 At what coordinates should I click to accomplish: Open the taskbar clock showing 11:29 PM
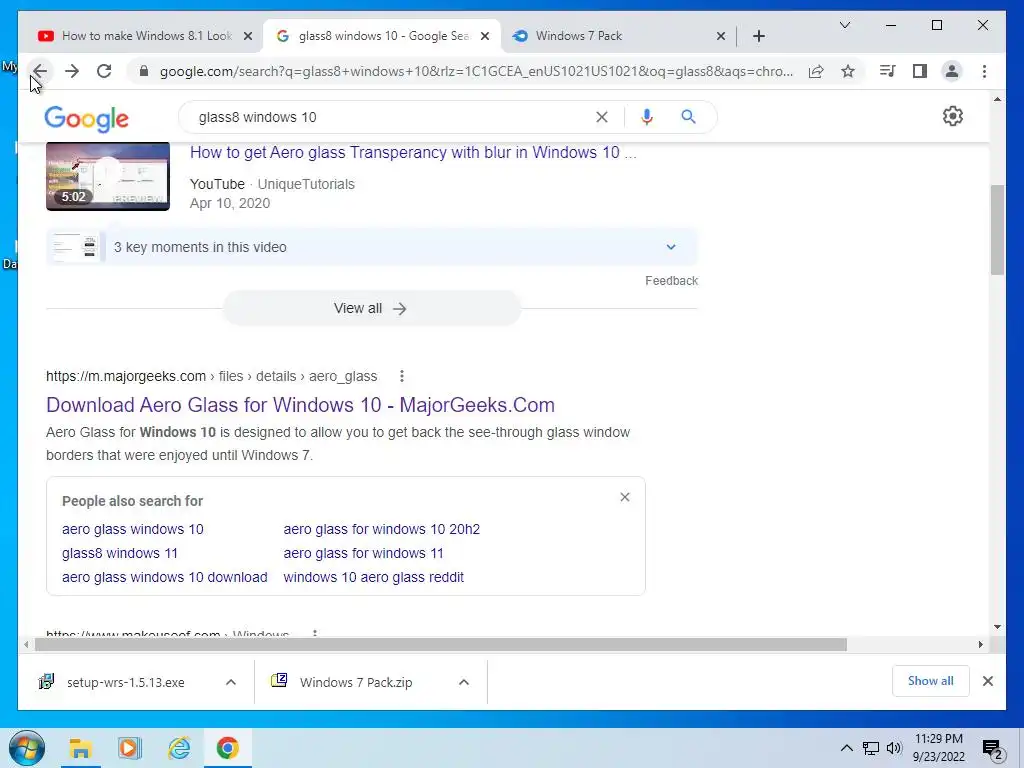938,748
